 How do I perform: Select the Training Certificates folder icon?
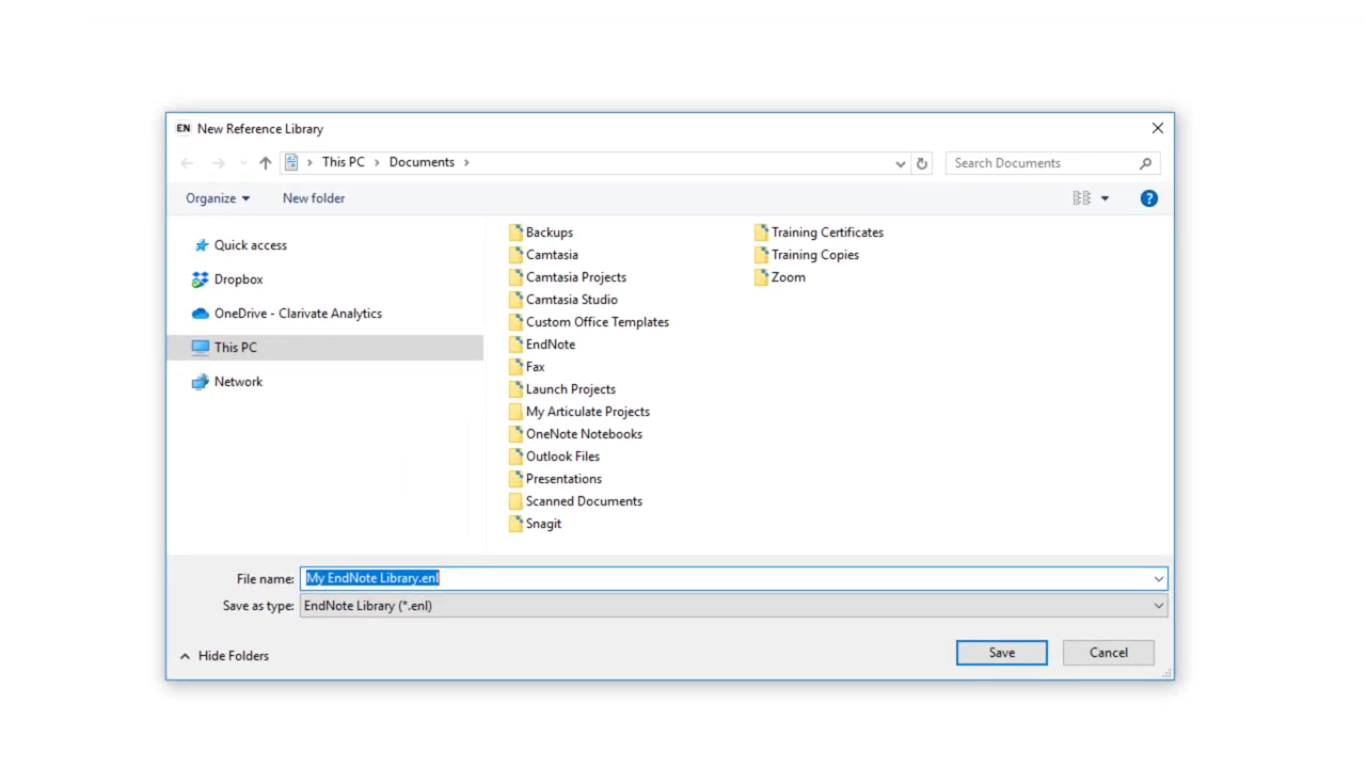click(761, 232)
